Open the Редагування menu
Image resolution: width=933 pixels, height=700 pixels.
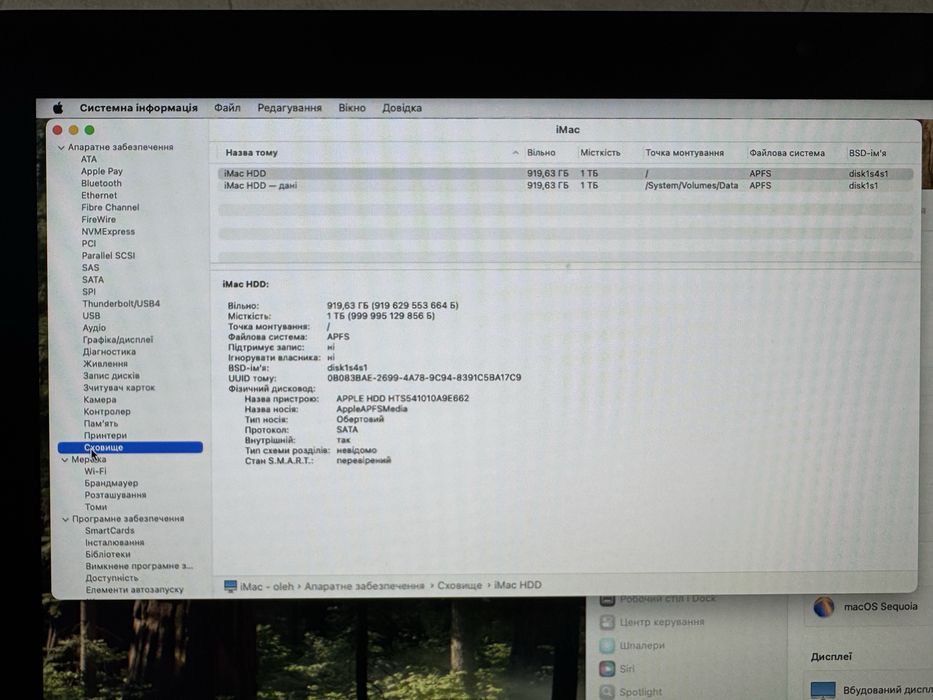coord(289,108)
